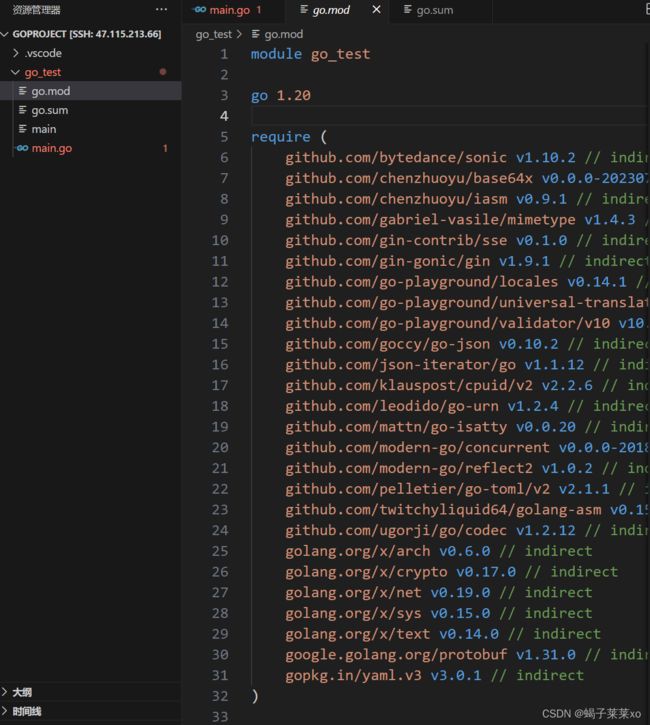Click go.mod in the breadcrumb path
Image resolution: width=650 pixels, height=725 pixels.
[284, 34]
